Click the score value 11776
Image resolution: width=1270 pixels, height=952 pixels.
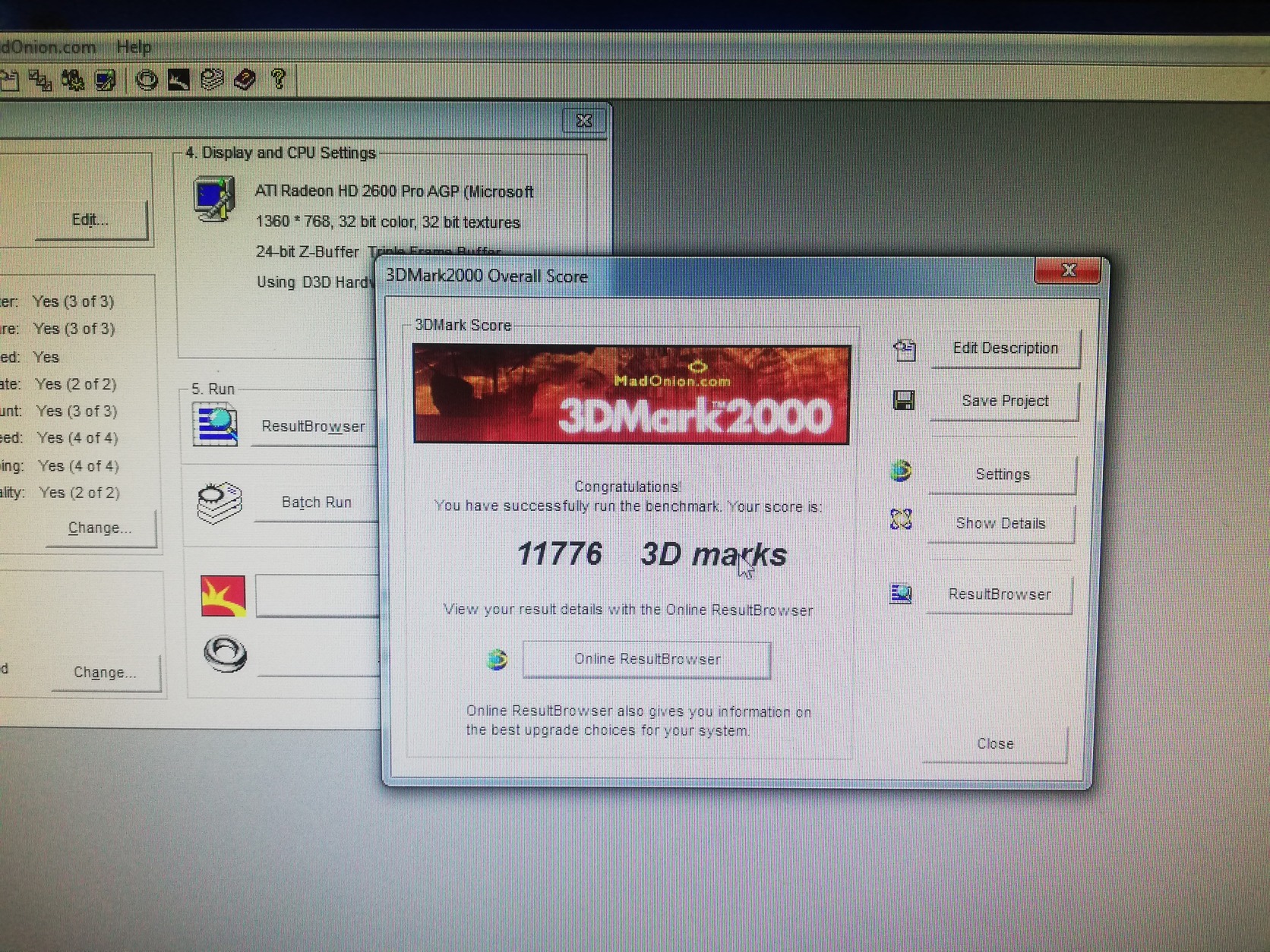point(560,553)
